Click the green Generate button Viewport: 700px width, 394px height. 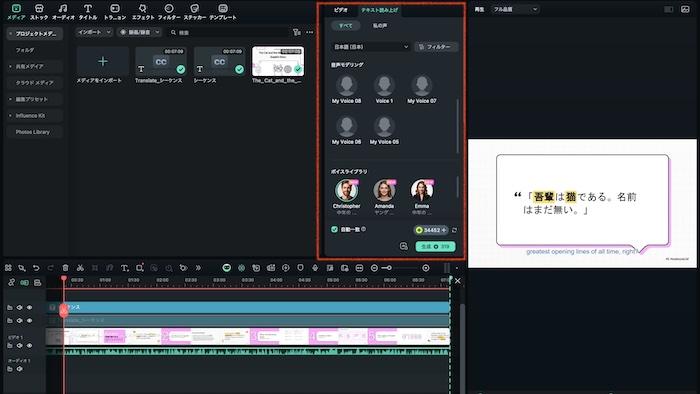tap(435, 246)
